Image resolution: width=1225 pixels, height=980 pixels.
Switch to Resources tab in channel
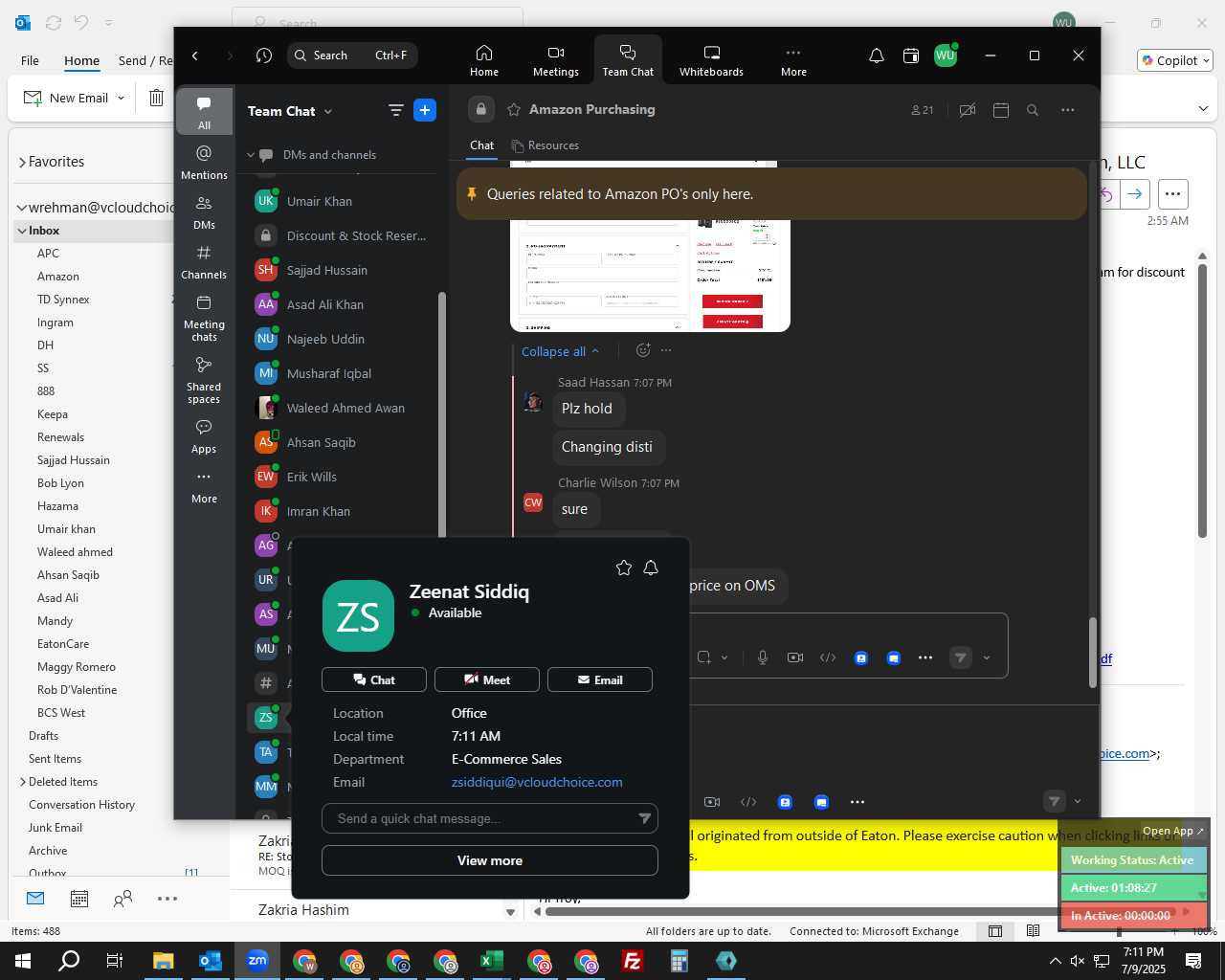tap(546, 145)
